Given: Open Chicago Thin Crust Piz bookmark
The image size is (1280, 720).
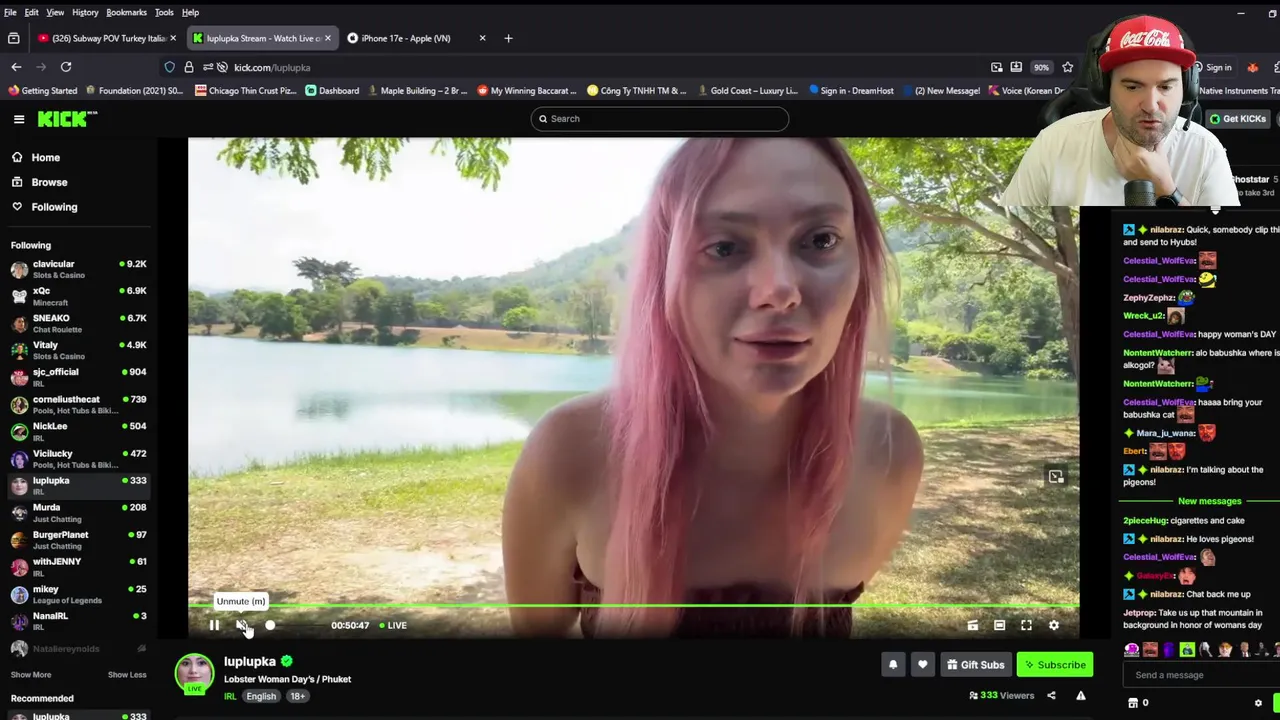Looking at the screenshot, I should (245, 90).
